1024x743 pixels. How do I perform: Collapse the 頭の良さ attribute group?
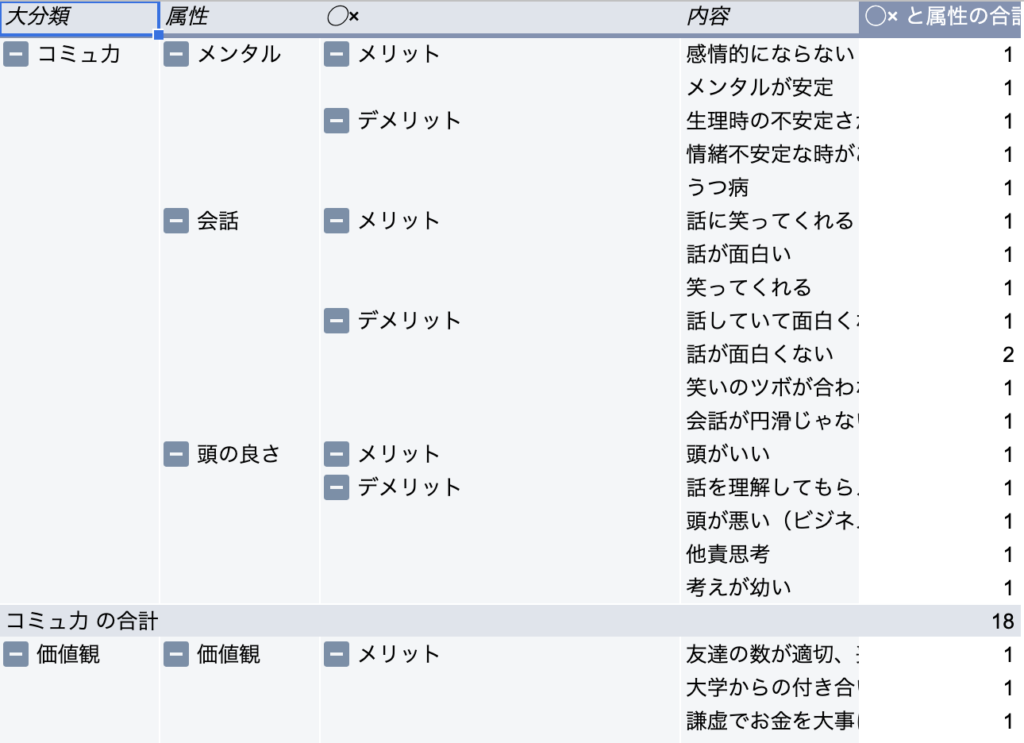[176, 454]
